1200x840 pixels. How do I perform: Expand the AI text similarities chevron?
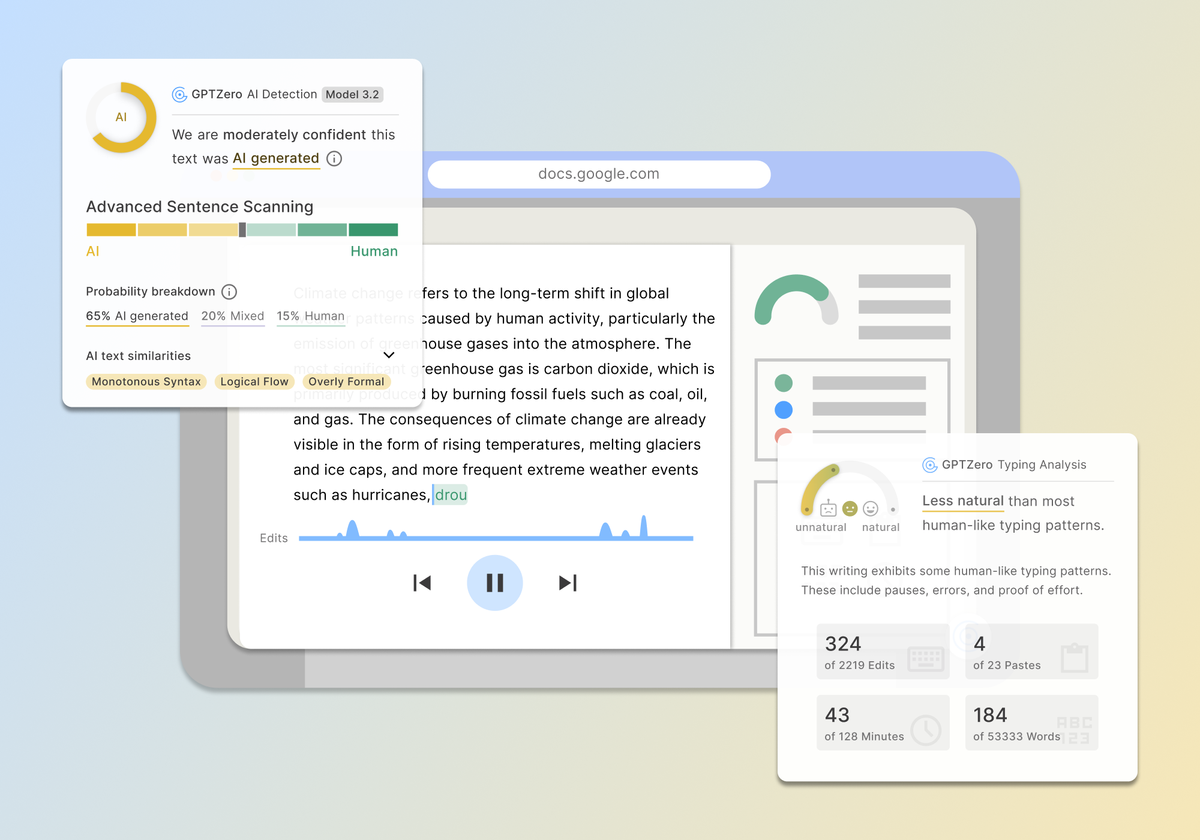pyautogui.click(x=389, y=355)
